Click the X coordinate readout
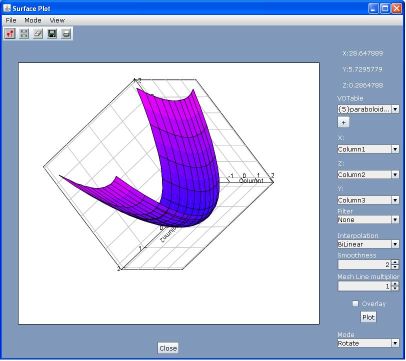This screenshot has height=361, width=406. click(363, 53)
